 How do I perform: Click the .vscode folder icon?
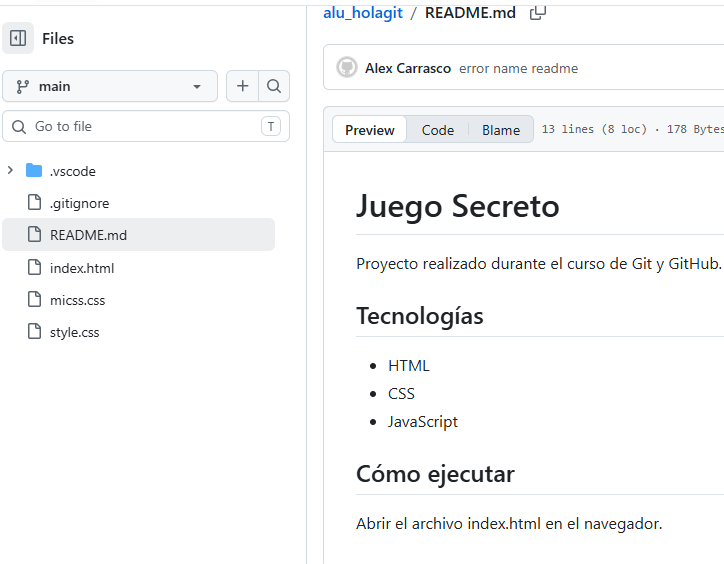point(34,170)
